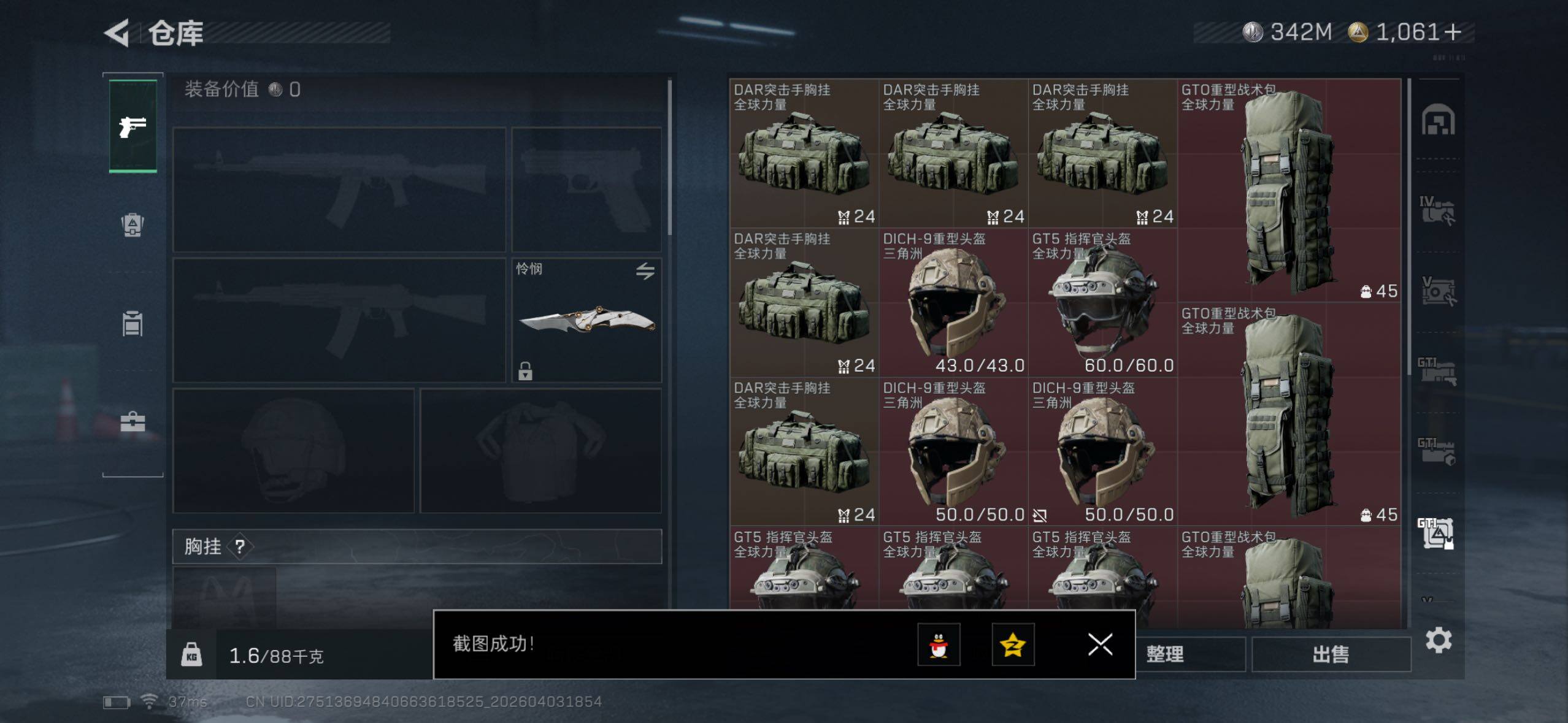This screenshot has width=1568, height=723.
Task: Share screenshot to Qzone star icon
Action: (1013, 645)
